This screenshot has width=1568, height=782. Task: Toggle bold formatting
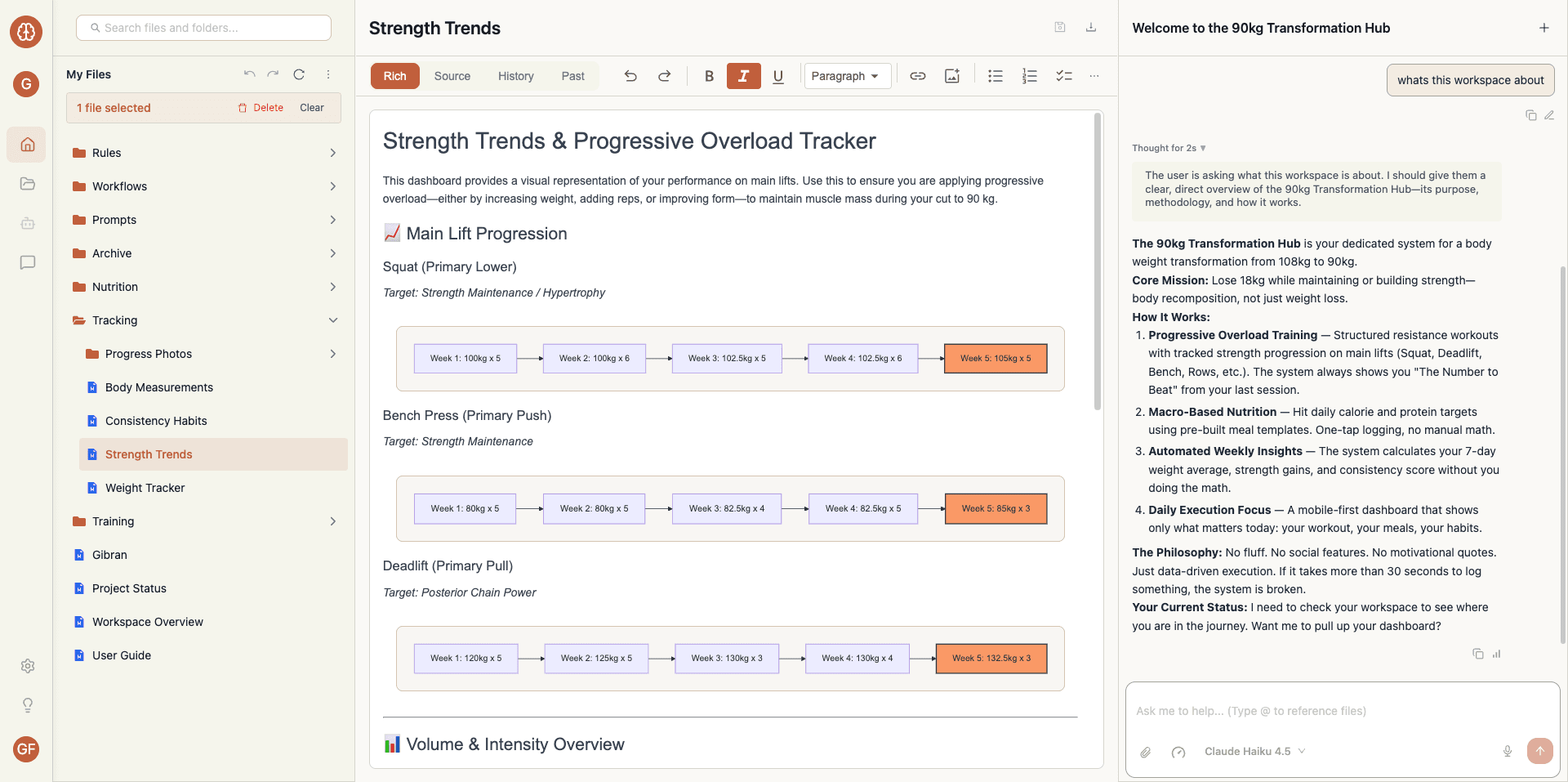point(709,76)
